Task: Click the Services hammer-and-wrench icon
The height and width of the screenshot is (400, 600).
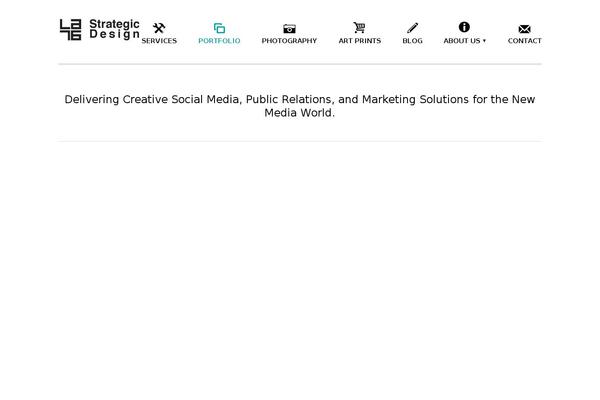Action: click(x=159, y=28)
